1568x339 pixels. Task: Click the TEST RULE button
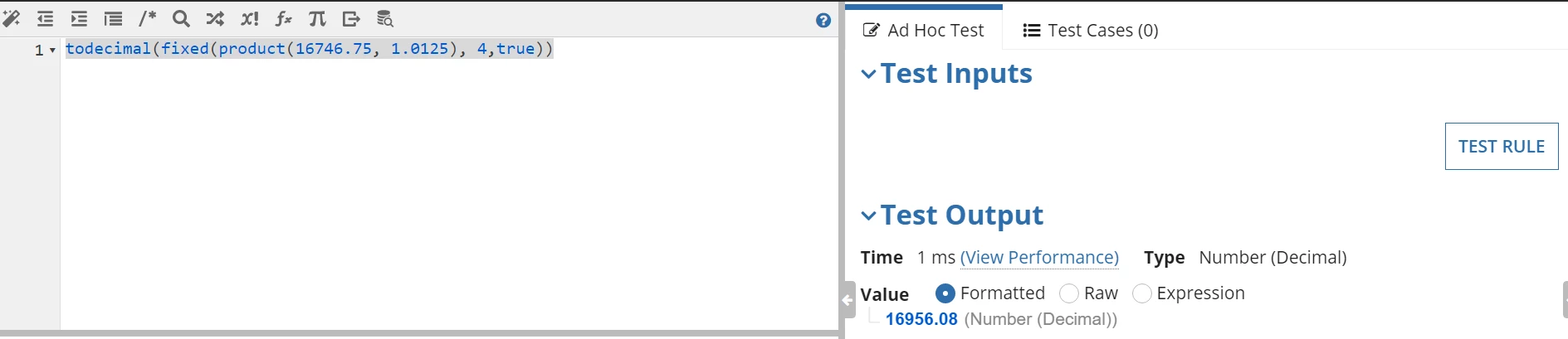[1502, 147]
